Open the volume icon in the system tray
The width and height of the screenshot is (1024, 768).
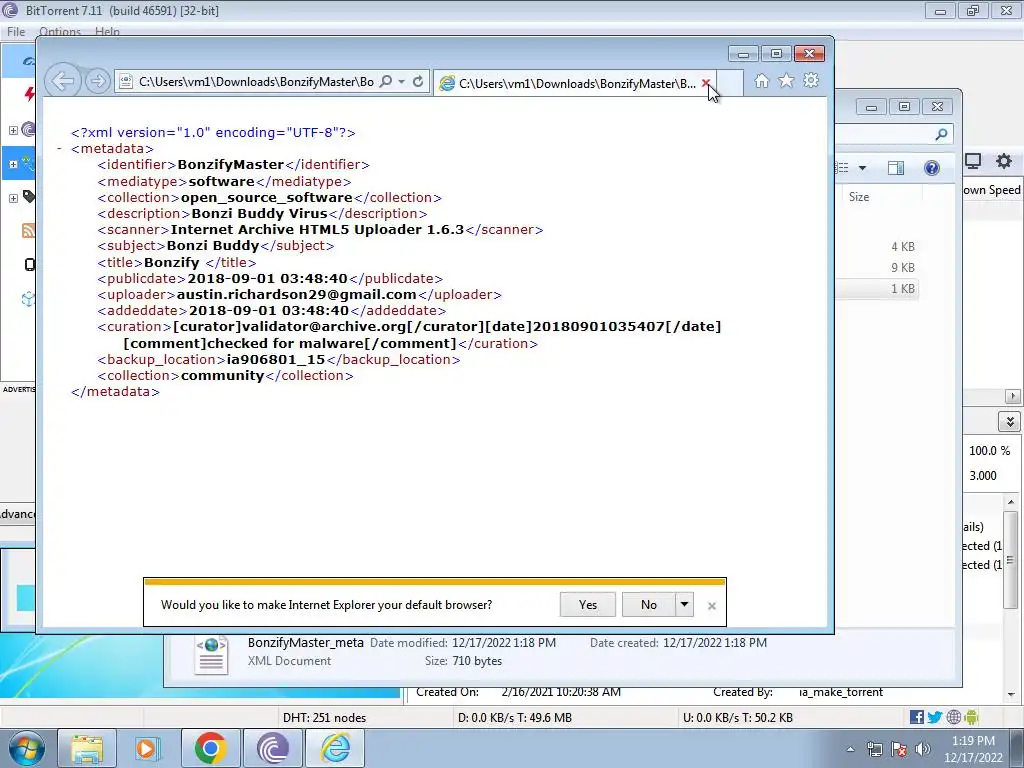[x=922, y=750]
